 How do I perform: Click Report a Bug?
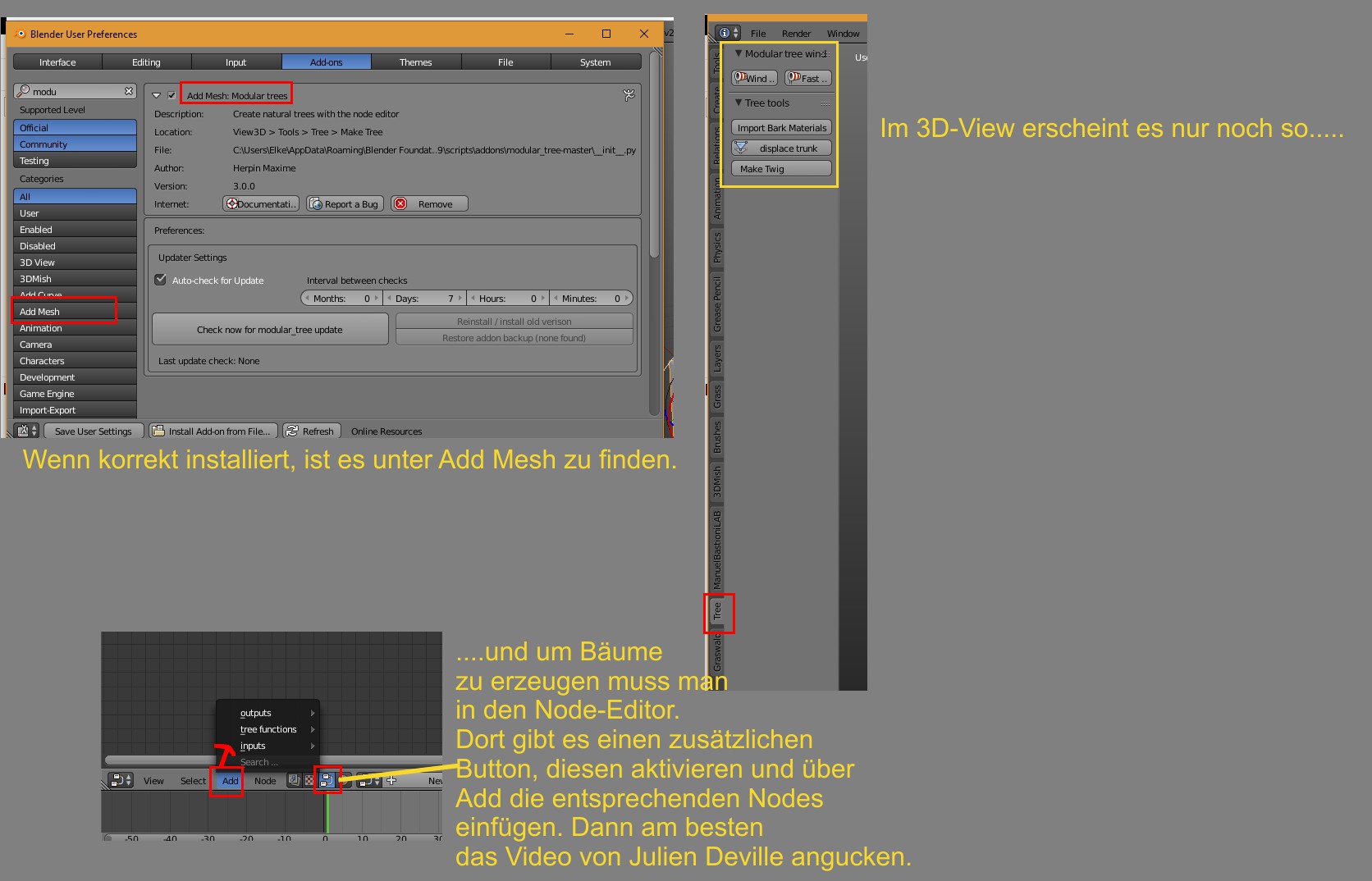pos(345,203)
